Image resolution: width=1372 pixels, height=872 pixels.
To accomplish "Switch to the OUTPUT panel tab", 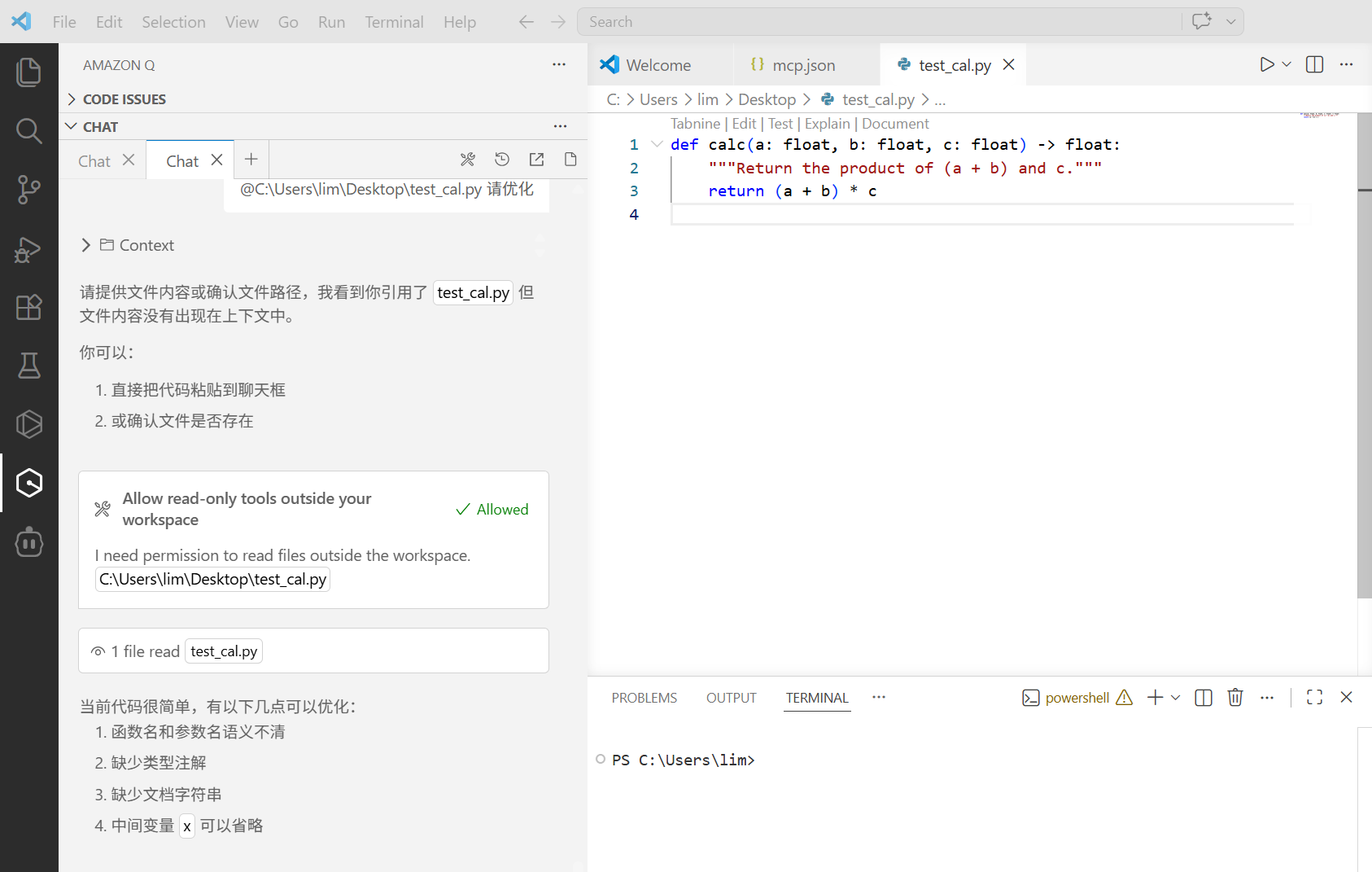I will tap(732, 698).
